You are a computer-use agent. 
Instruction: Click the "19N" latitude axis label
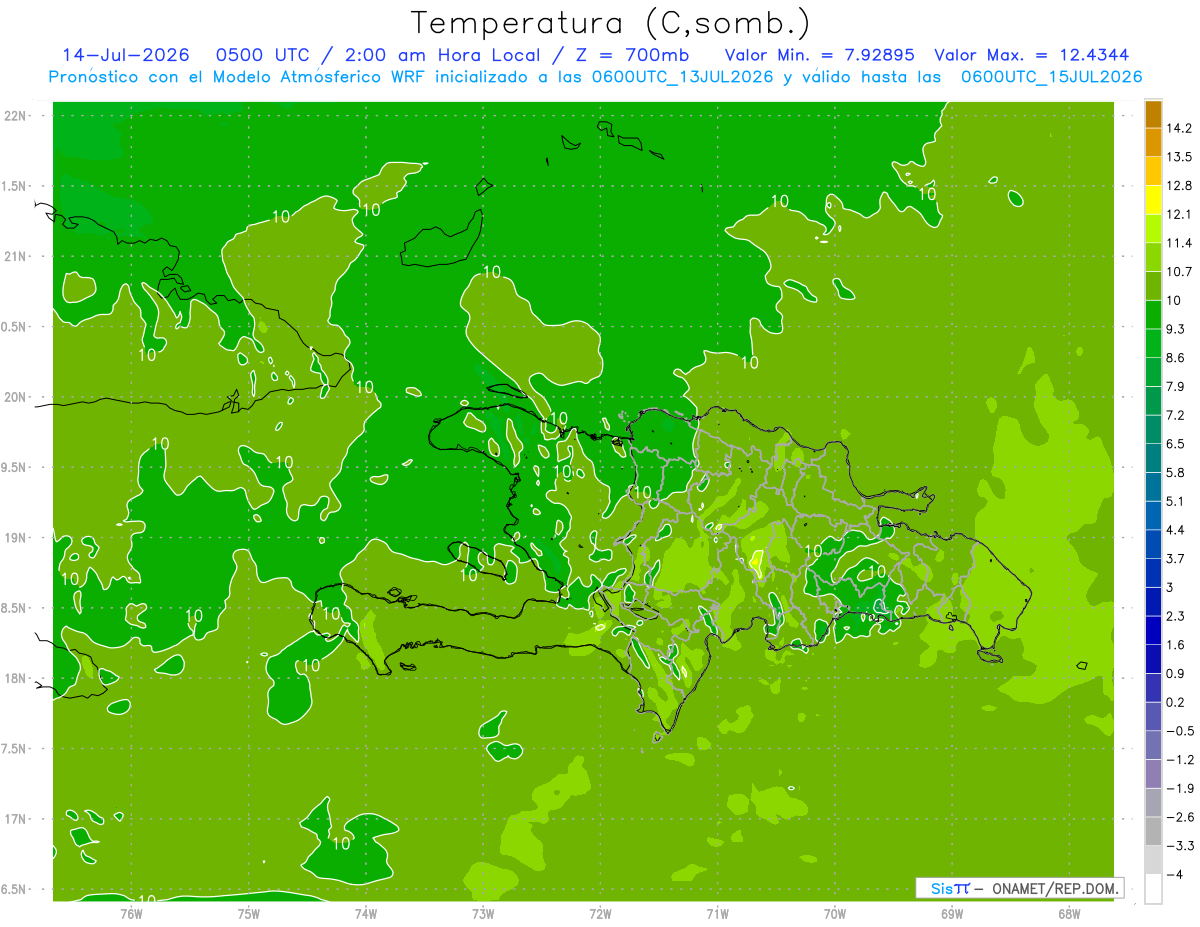(x=17, y=538)
